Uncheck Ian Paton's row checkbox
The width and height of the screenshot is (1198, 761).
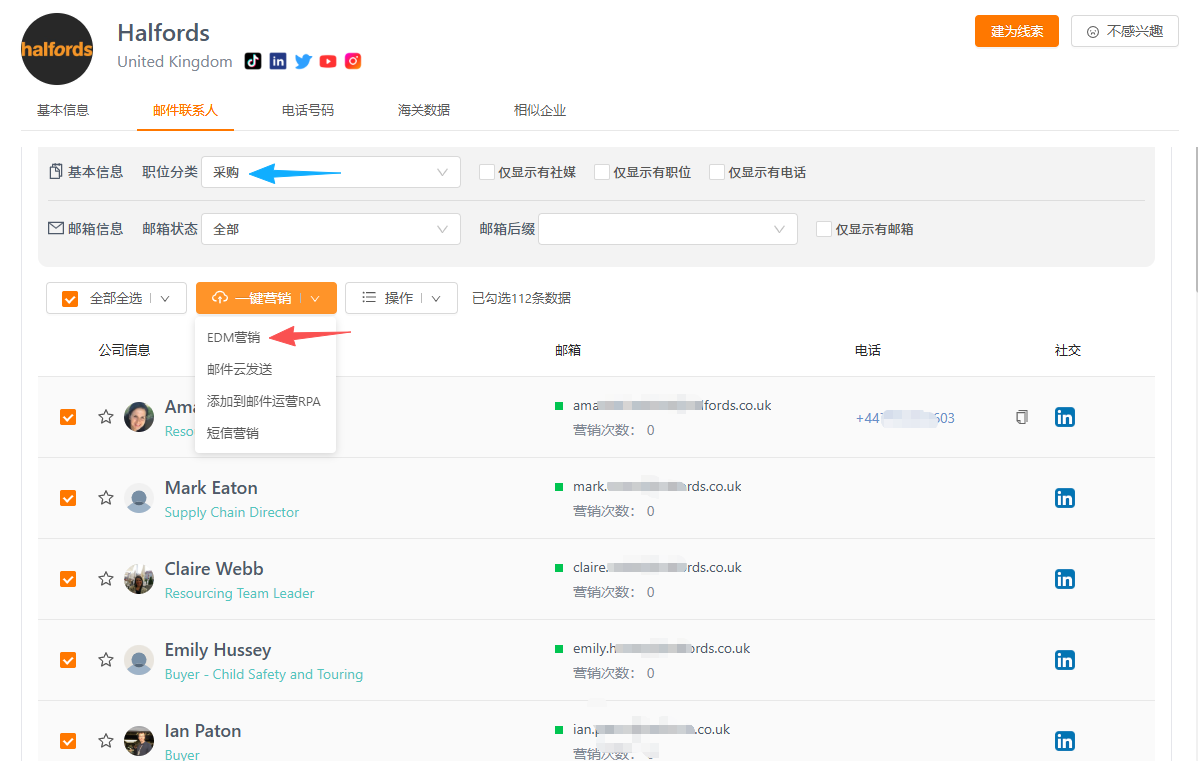pos(68,741)
